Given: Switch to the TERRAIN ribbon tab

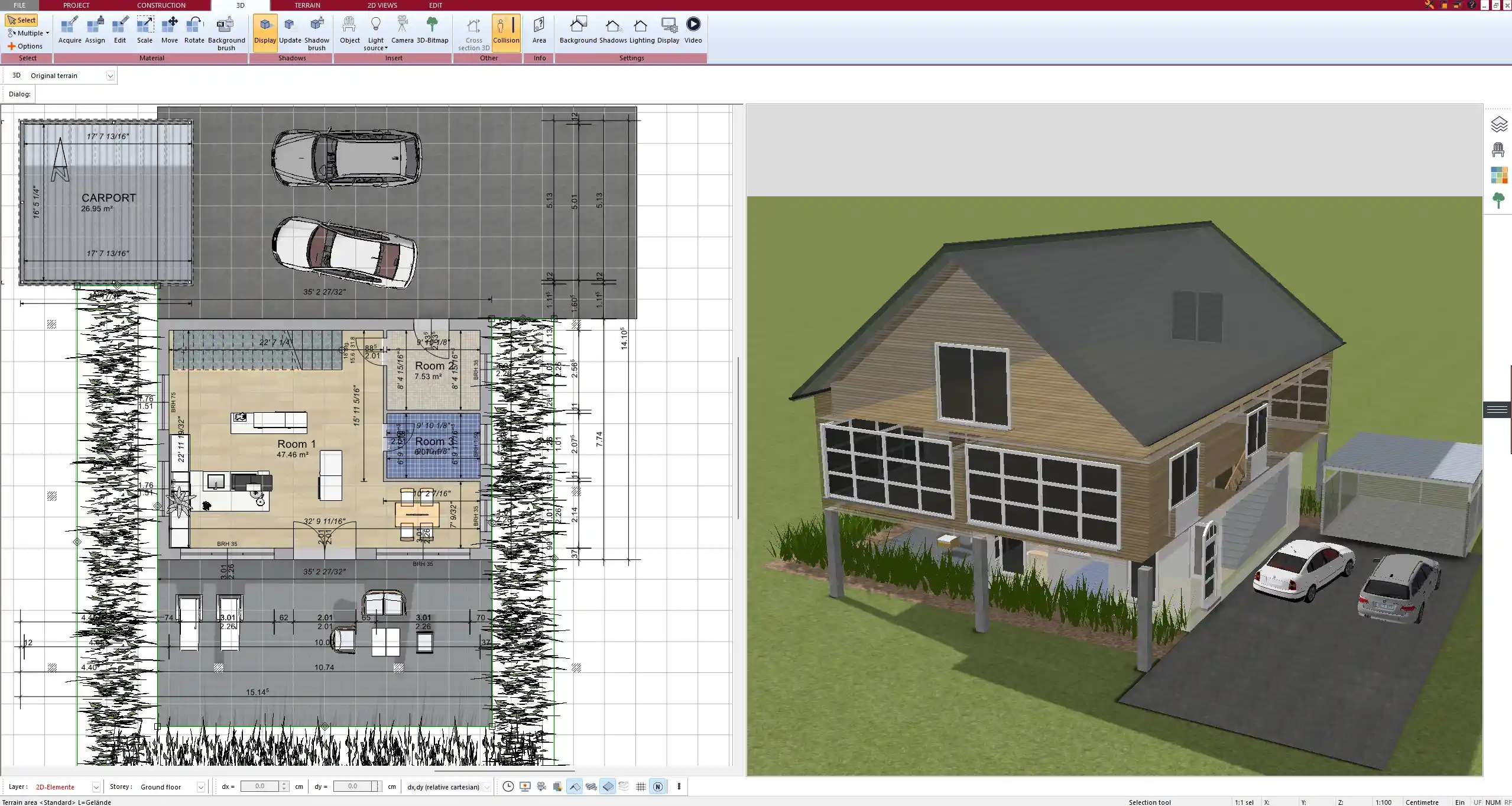Looking at the screenshot, I should (x=306, y=5).
